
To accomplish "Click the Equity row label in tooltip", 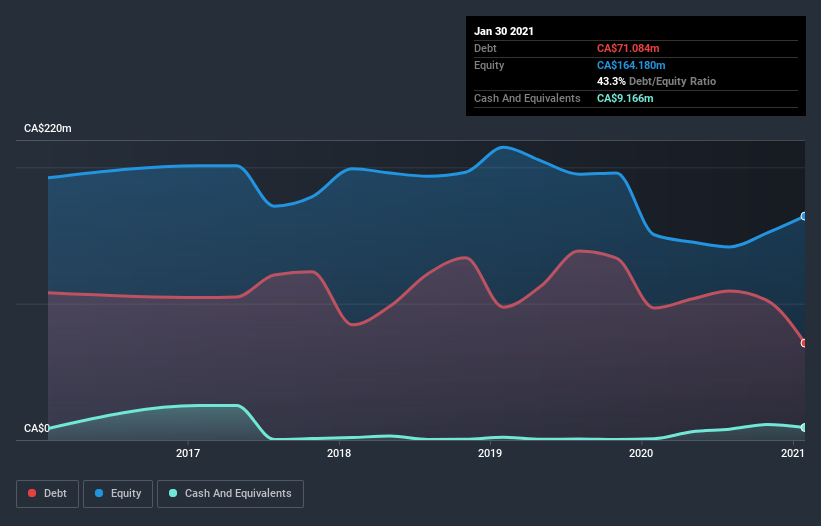I will 489,65.
